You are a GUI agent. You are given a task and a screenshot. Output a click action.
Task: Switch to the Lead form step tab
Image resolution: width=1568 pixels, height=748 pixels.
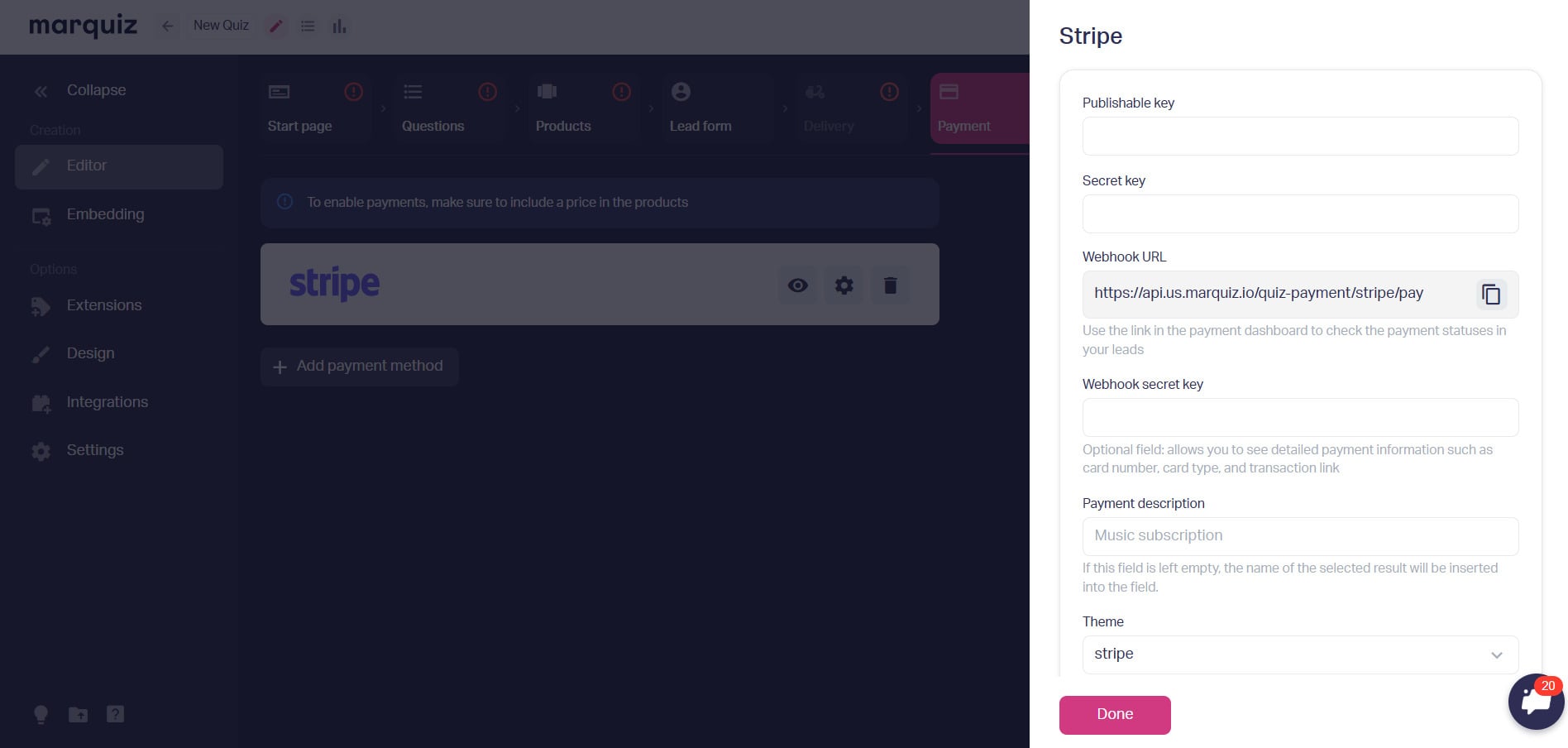(718, 108)
